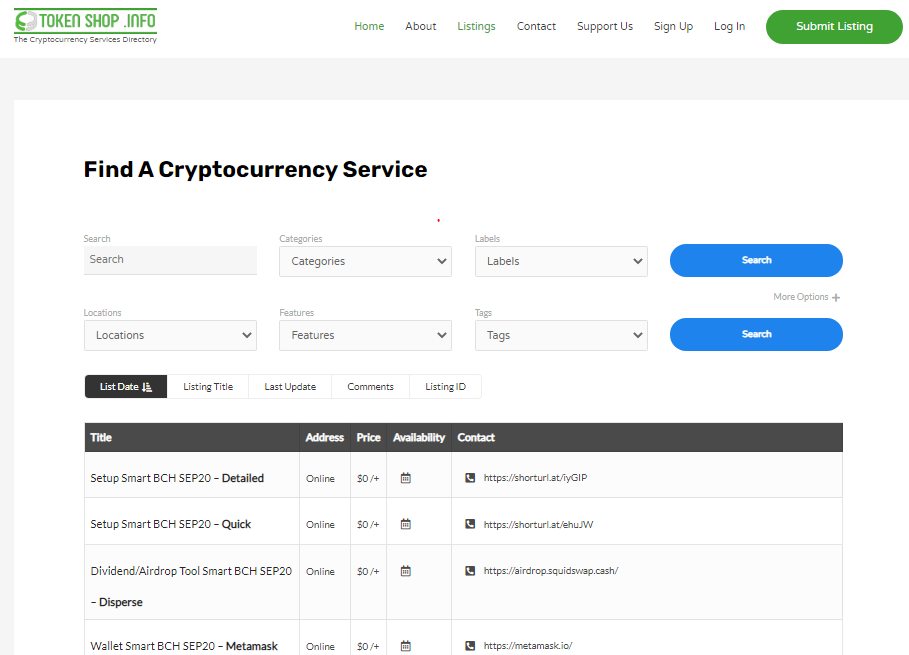Sort listings by Last Update
The height and width of the screenshot is (655, 909).
click(x=290, y=387)
